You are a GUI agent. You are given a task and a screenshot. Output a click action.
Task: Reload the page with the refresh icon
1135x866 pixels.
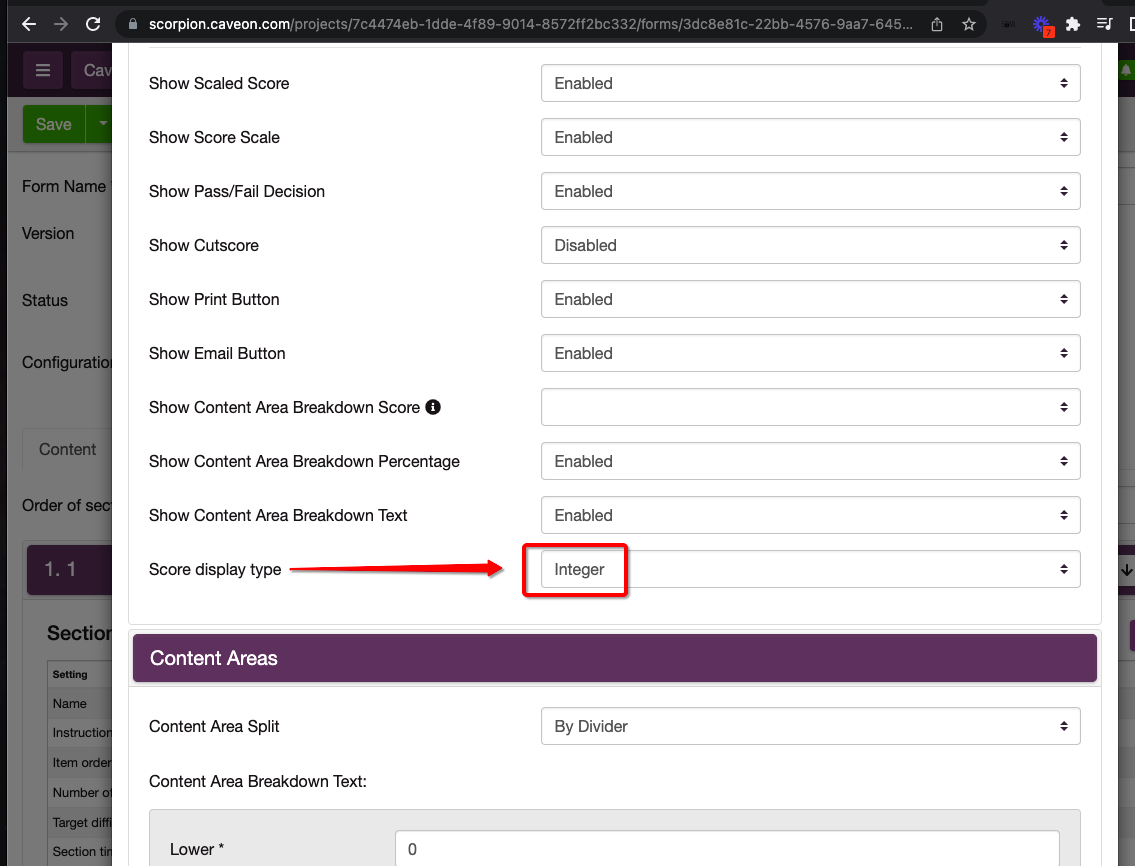click(x=93, y=25)
